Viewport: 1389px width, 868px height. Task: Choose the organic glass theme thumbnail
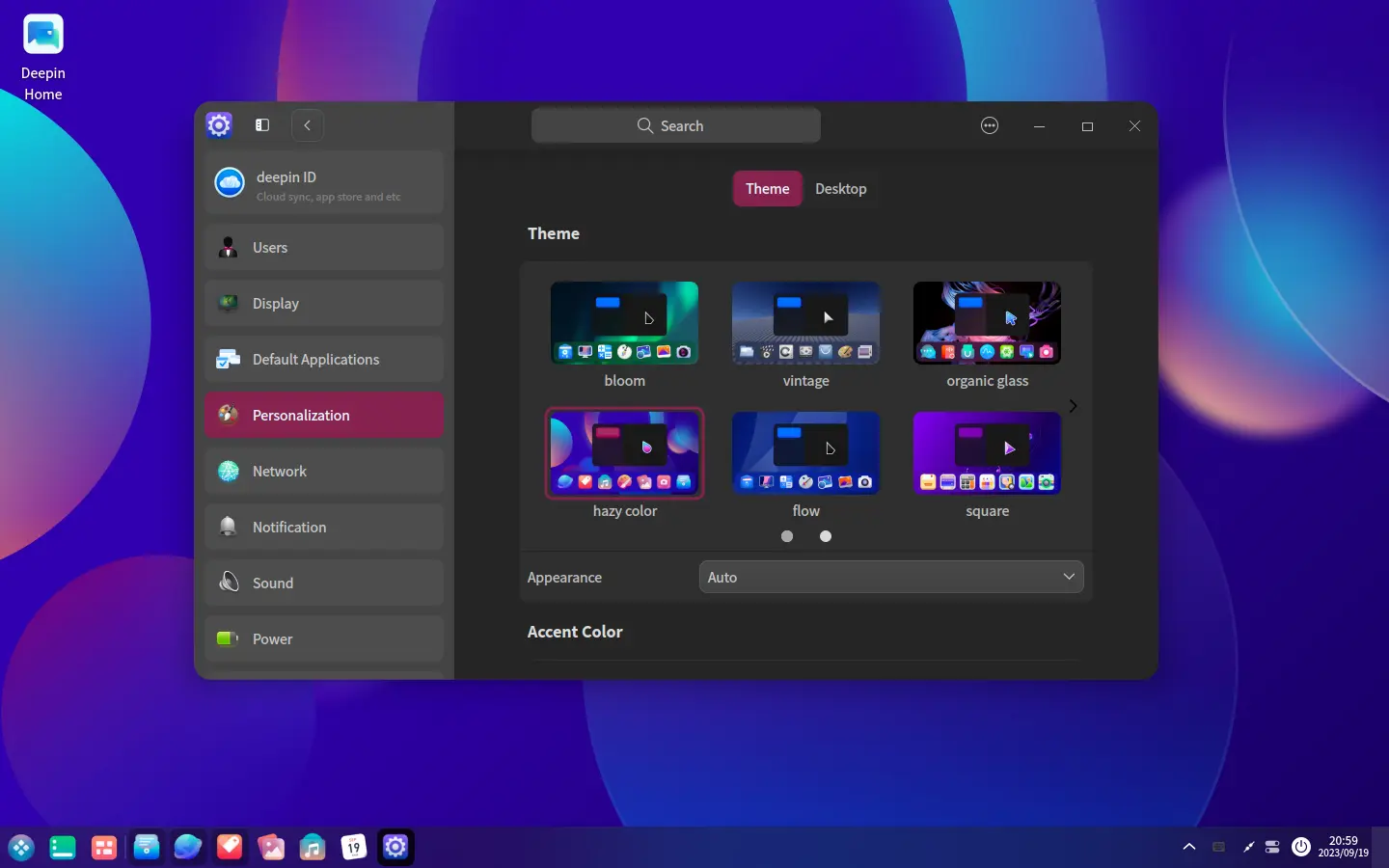[987, 323]
